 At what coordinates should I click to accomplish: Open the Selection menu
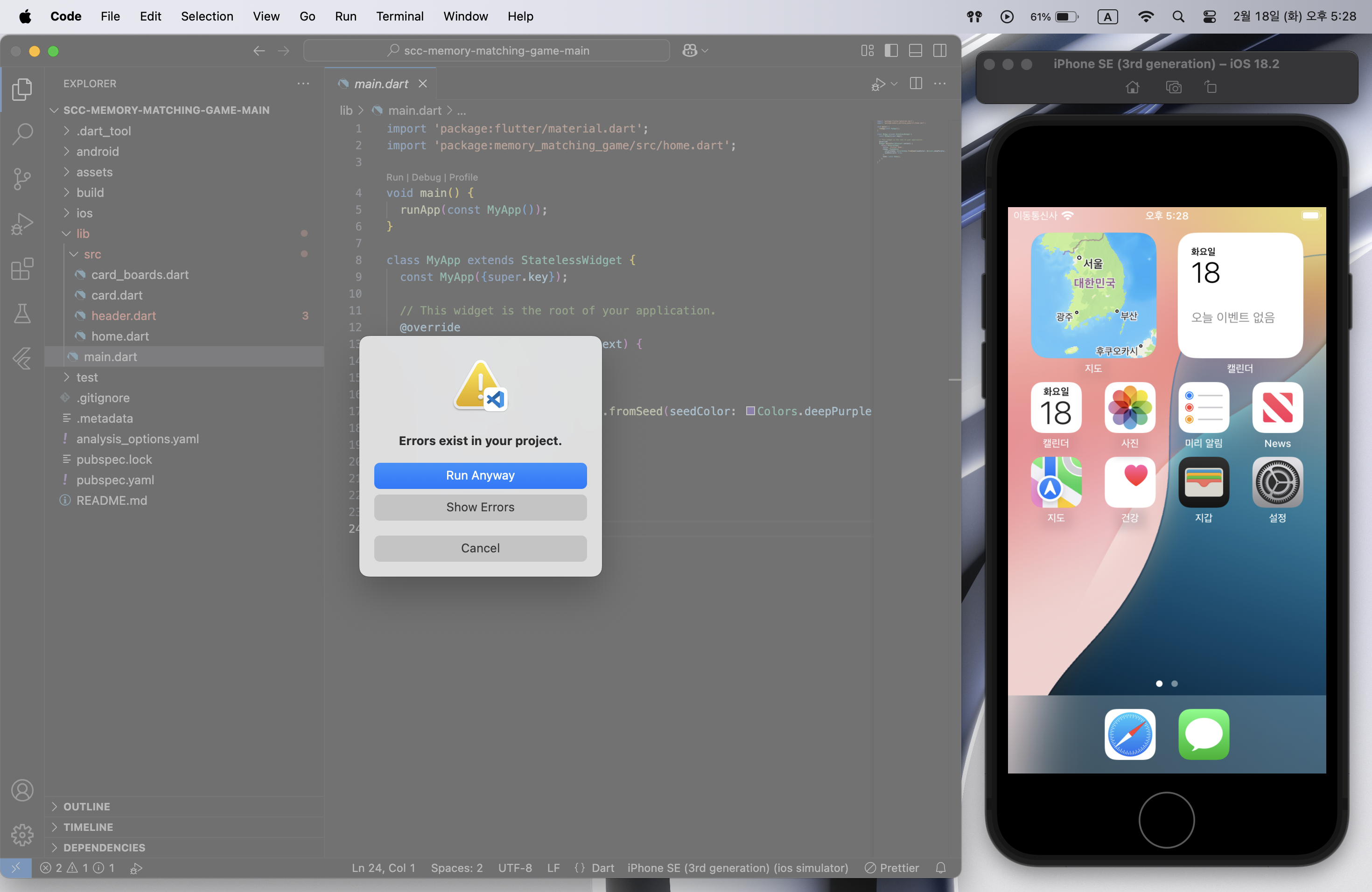click(x=207, y=16)
